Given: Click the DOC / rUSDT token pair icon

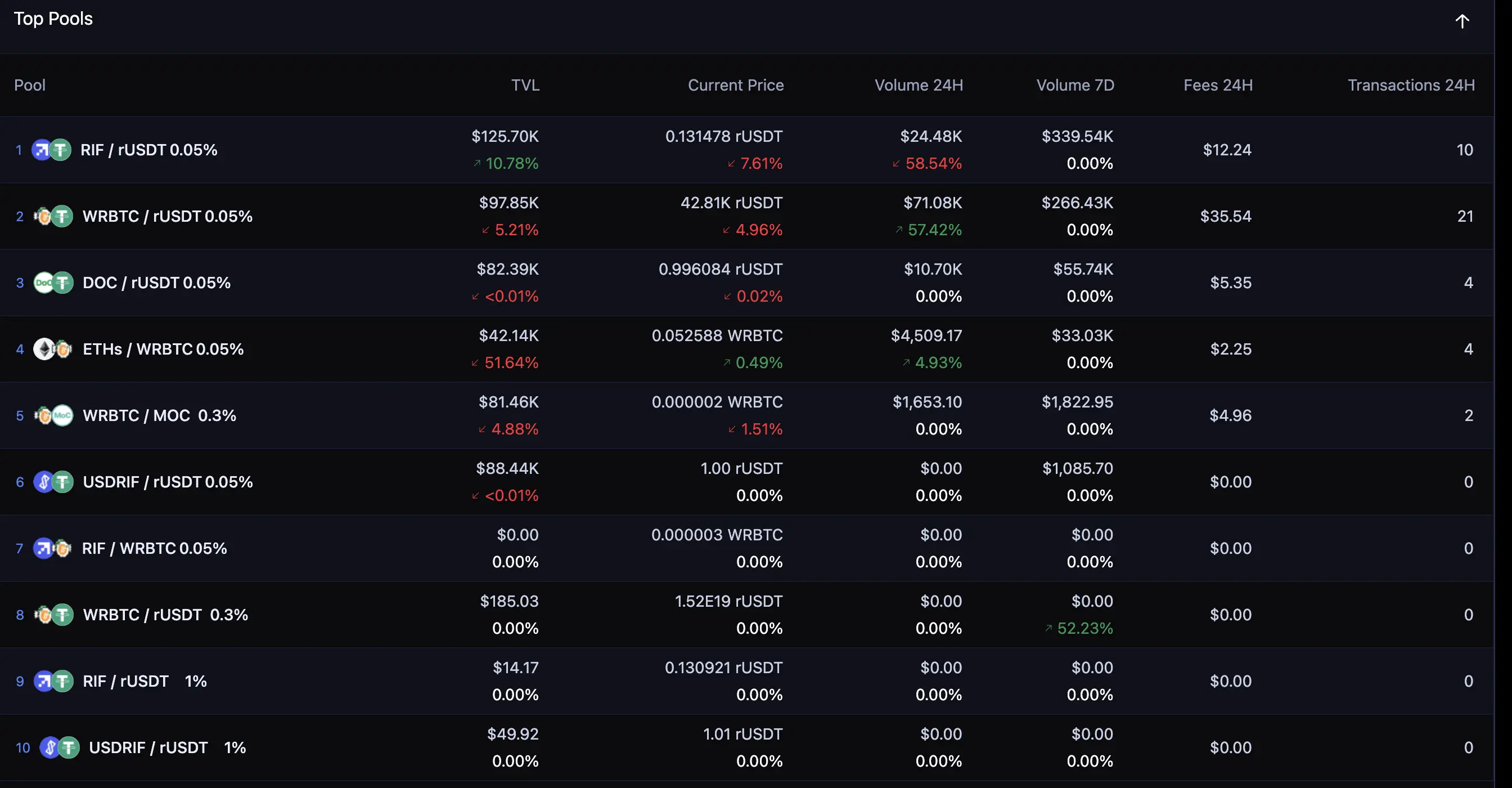Looking at the screenshot, I should (53, 283).
